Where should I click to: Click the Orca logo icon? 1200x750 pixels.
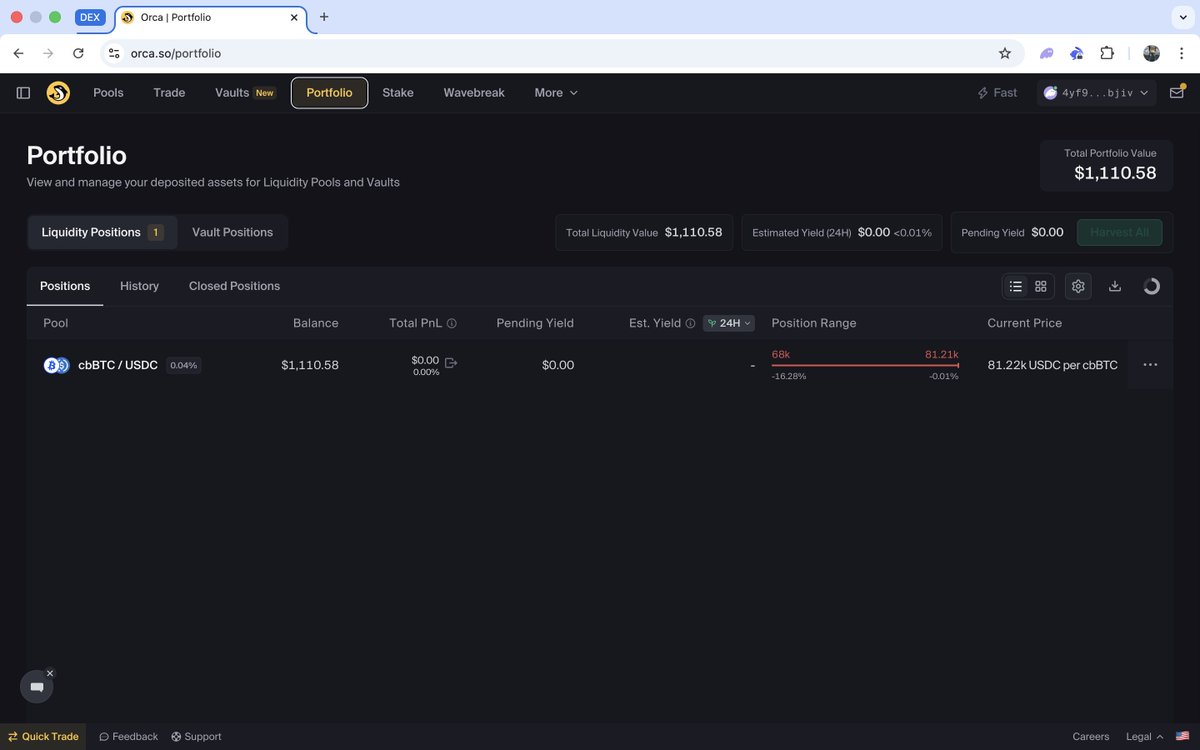coord(58,93)
